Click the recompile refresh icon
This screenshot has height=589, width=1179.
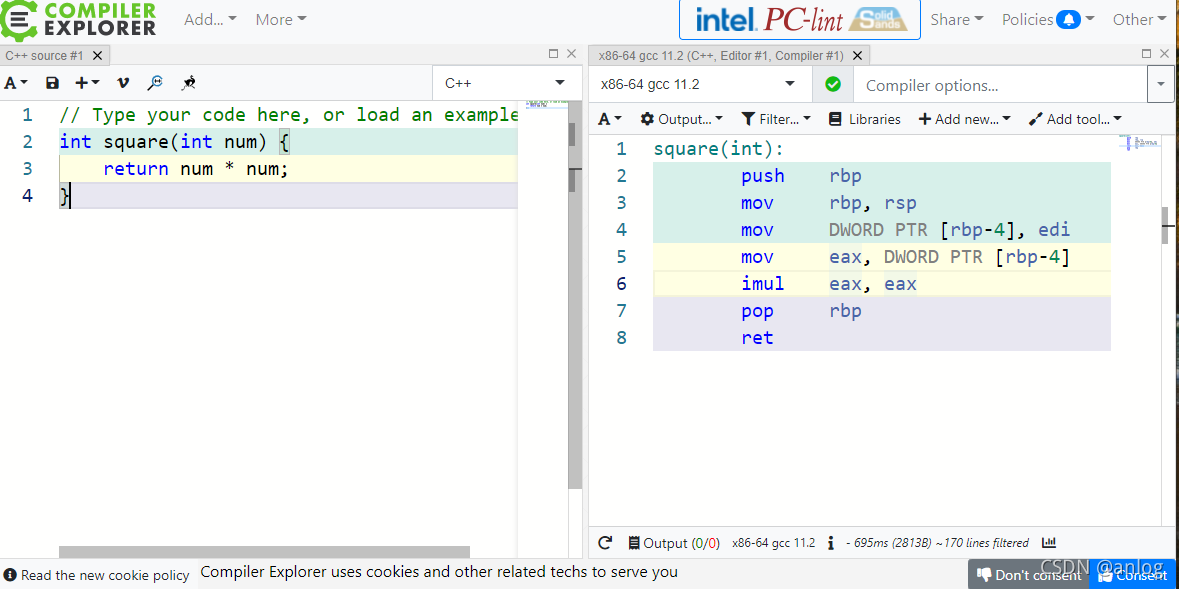[605, 542]
